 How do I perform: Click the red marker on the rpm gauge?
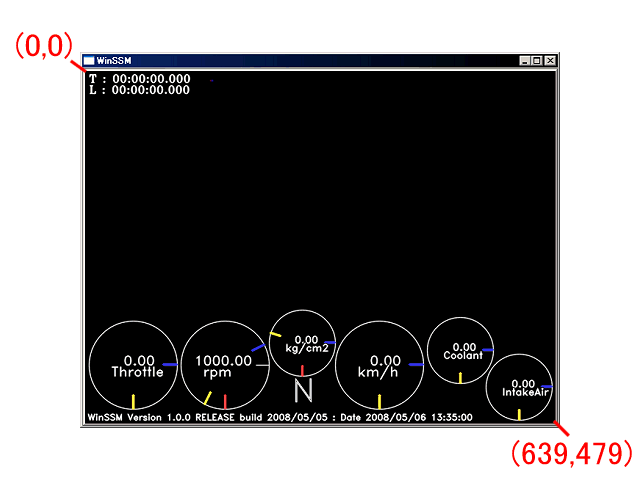point(225,402)
